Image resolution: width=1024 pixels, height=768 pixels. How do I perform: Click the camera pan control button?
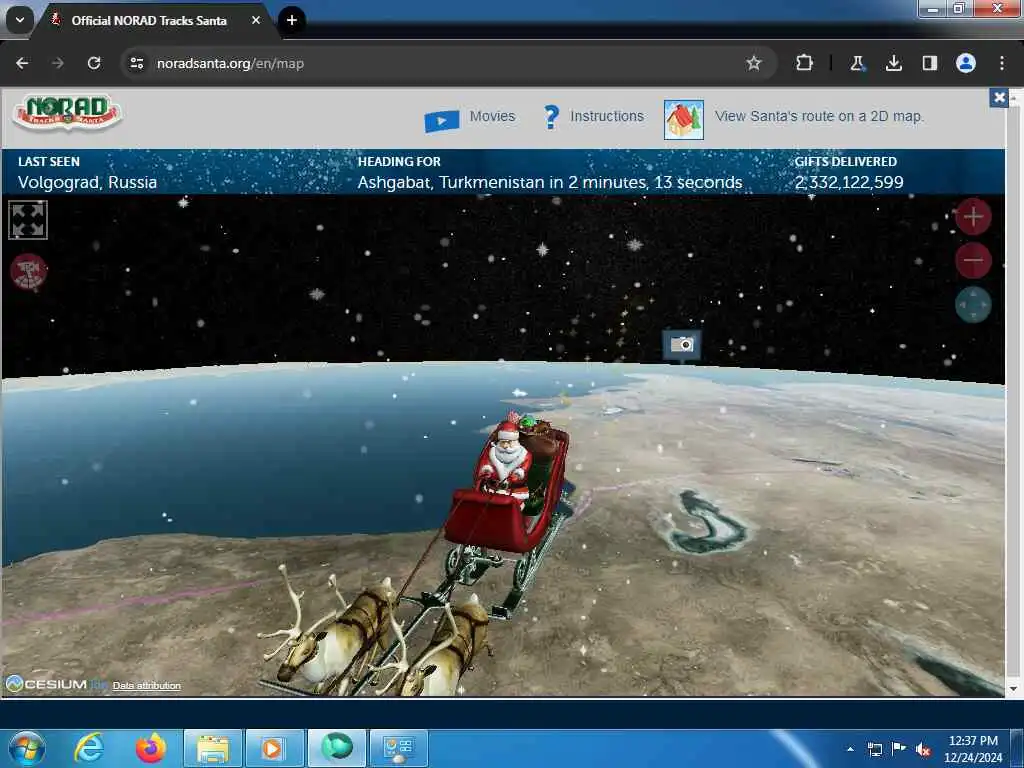pos(973,304)
